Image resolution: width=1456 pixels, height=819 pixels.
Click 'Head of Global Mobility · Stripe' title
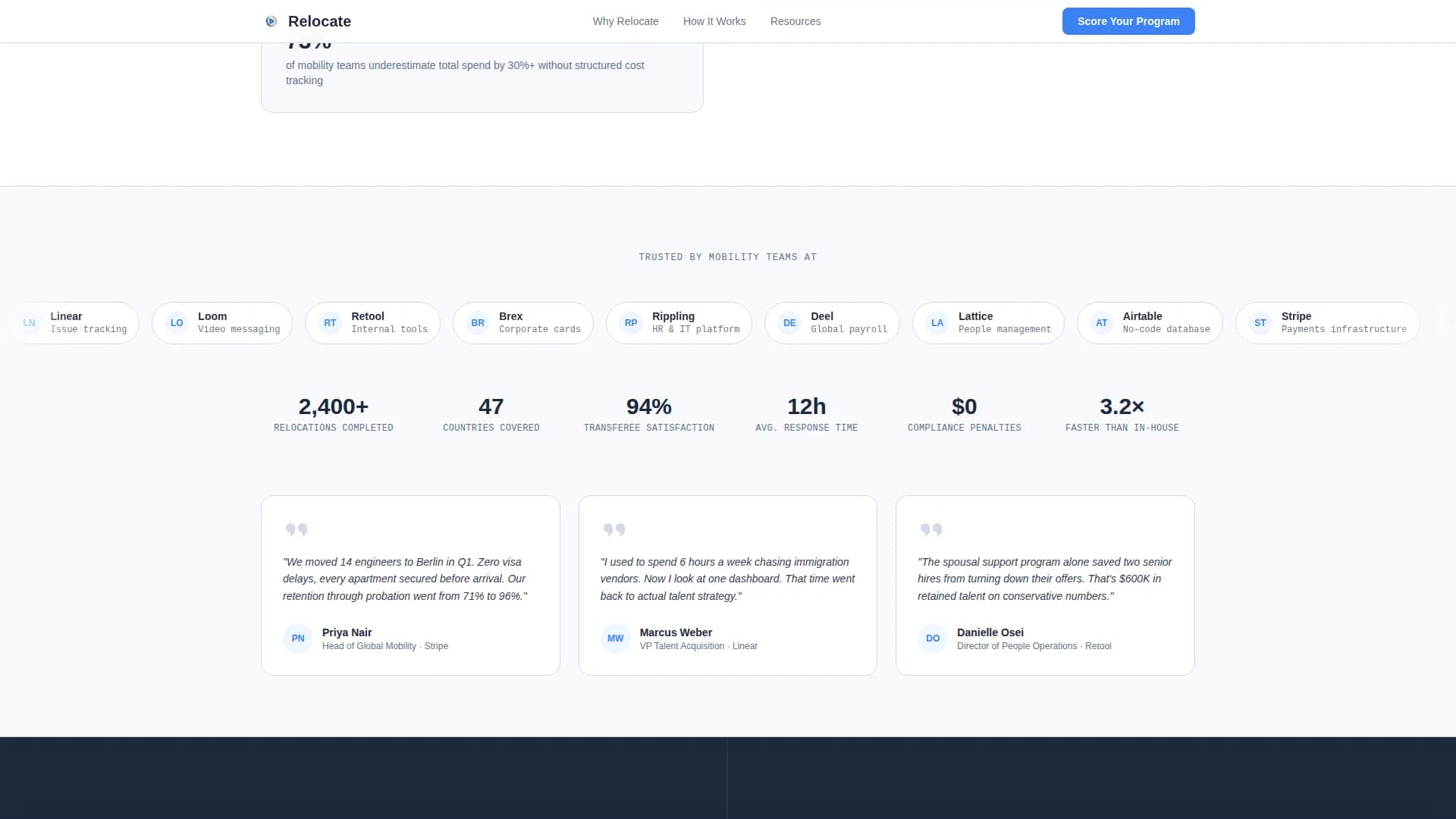tap(385, 646)
